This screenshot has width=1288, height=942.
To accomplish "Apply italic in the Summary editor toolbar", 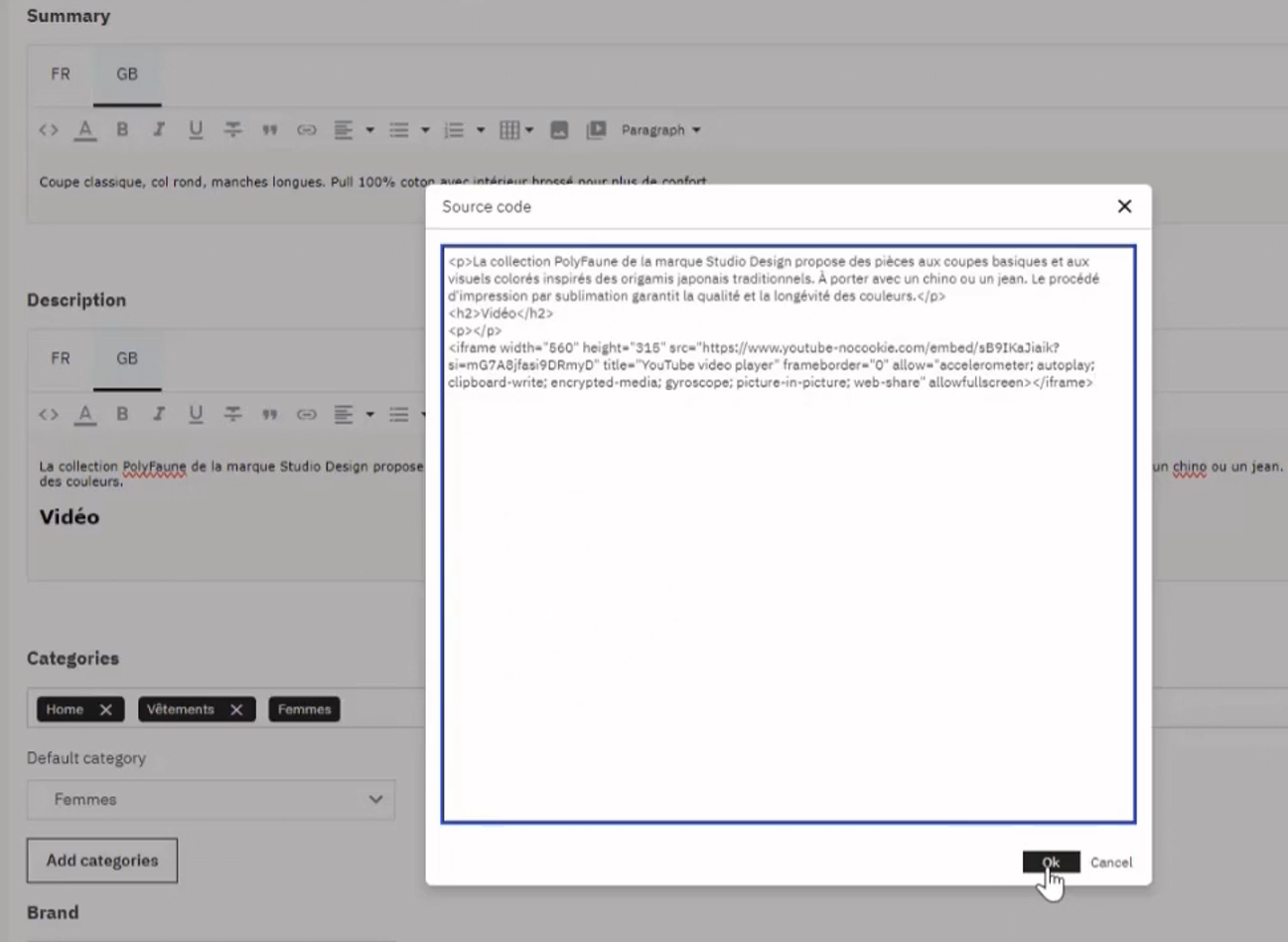I will pos(159,130).
